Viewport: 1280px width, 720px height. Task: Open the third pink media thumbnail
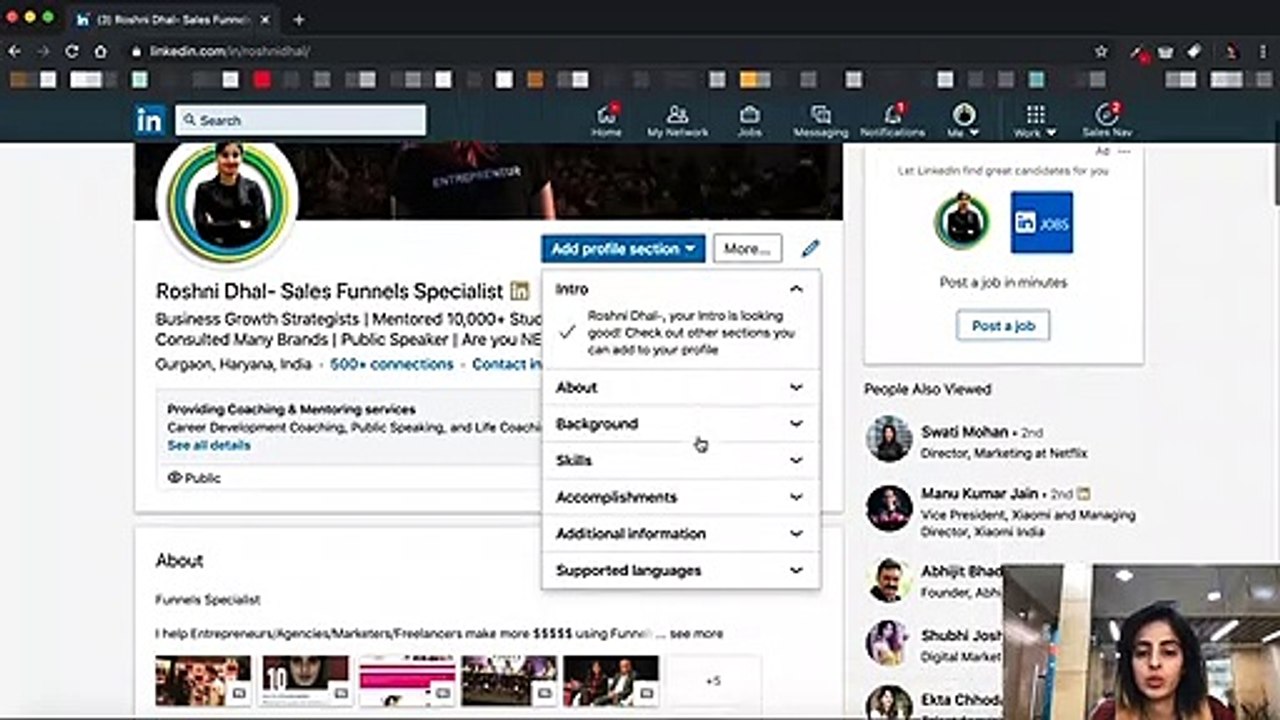point(407,681)
